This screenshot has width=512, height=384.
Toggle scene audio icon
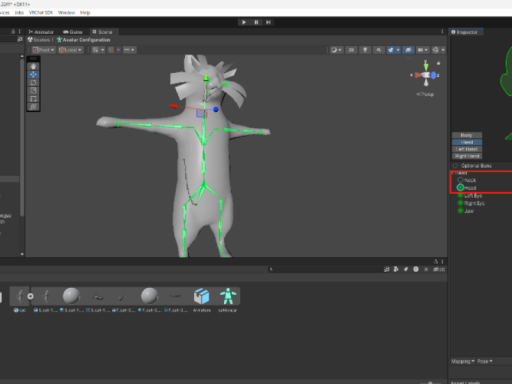[379, 50]
